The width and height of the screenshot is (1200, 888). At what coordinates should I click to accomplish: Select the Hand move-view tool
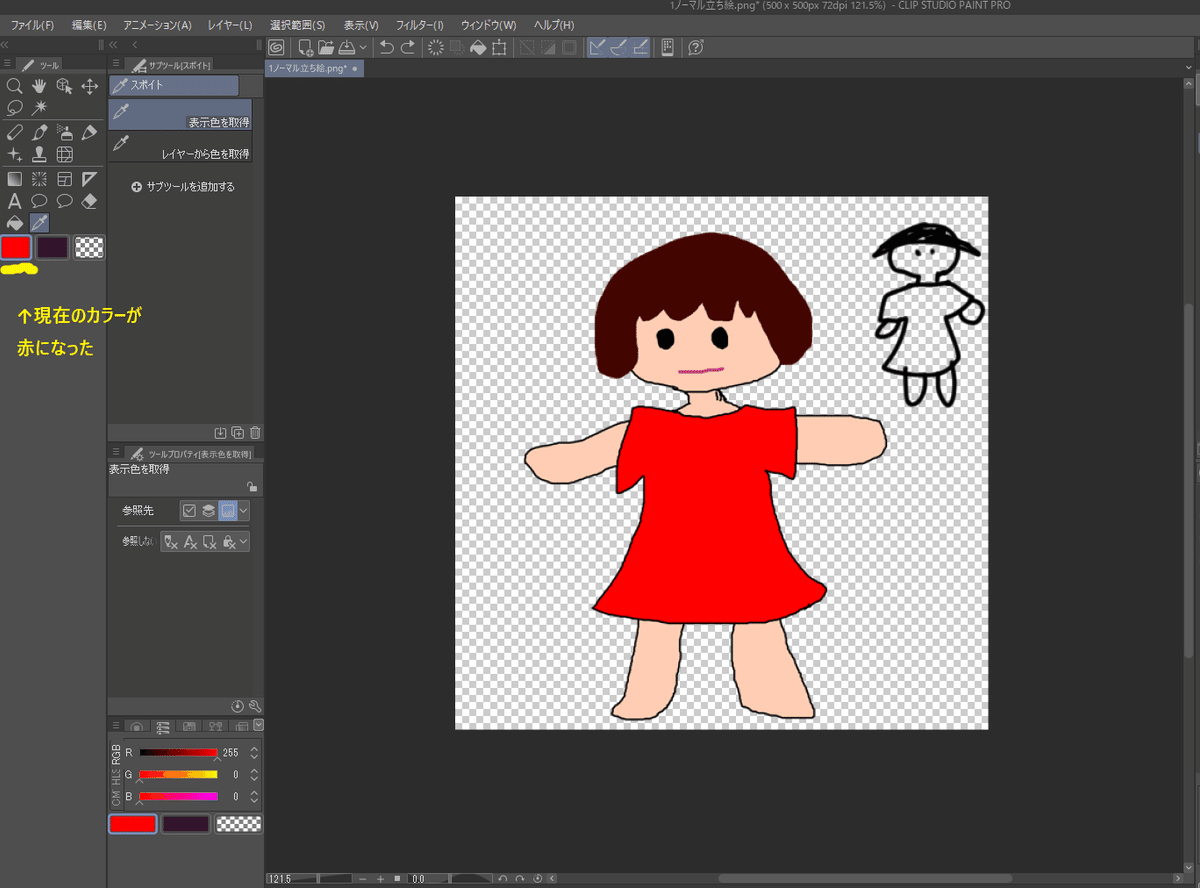(40, 87)
